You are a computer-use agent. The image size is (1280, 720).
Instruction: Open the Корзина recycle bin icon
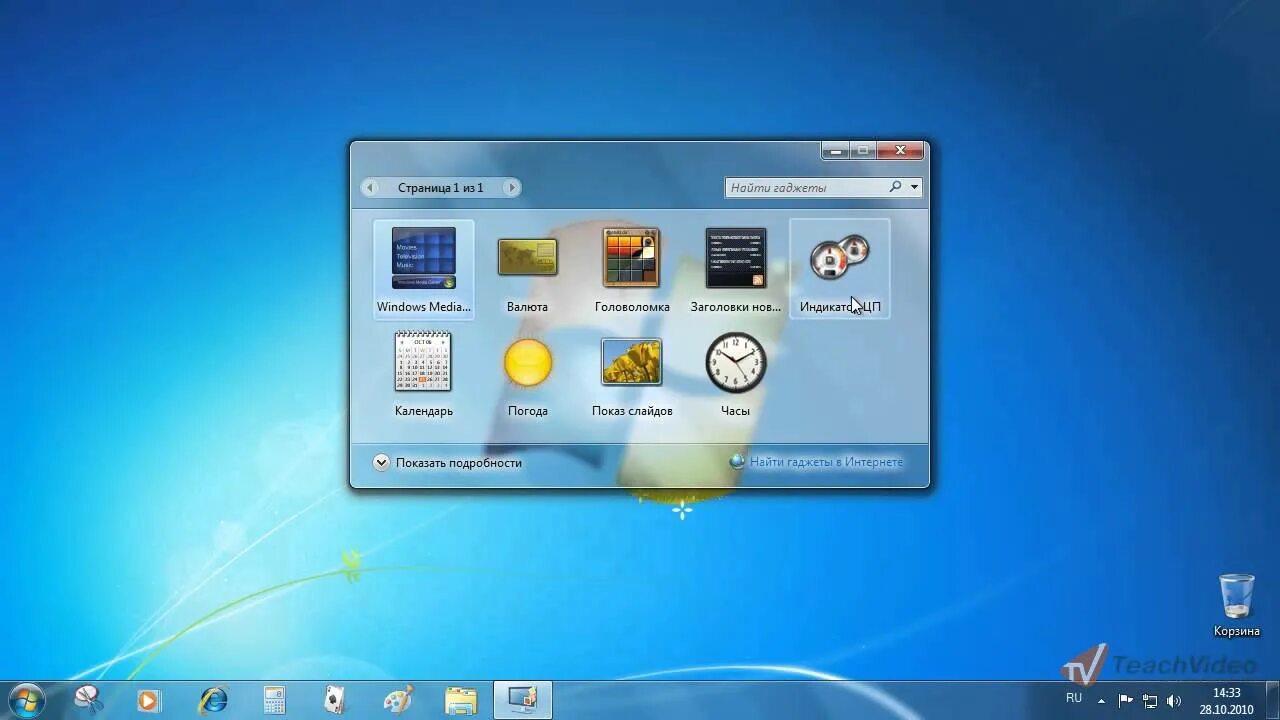coord(1237,596)
